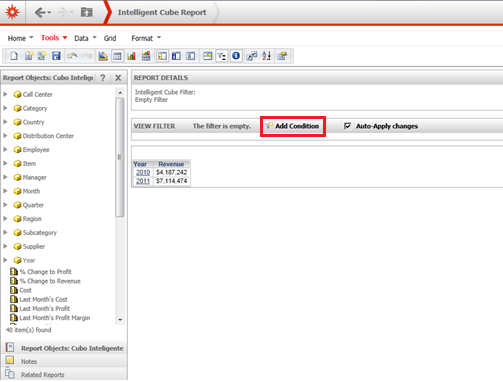Click the pivot/swap rows columns icon

252,56
